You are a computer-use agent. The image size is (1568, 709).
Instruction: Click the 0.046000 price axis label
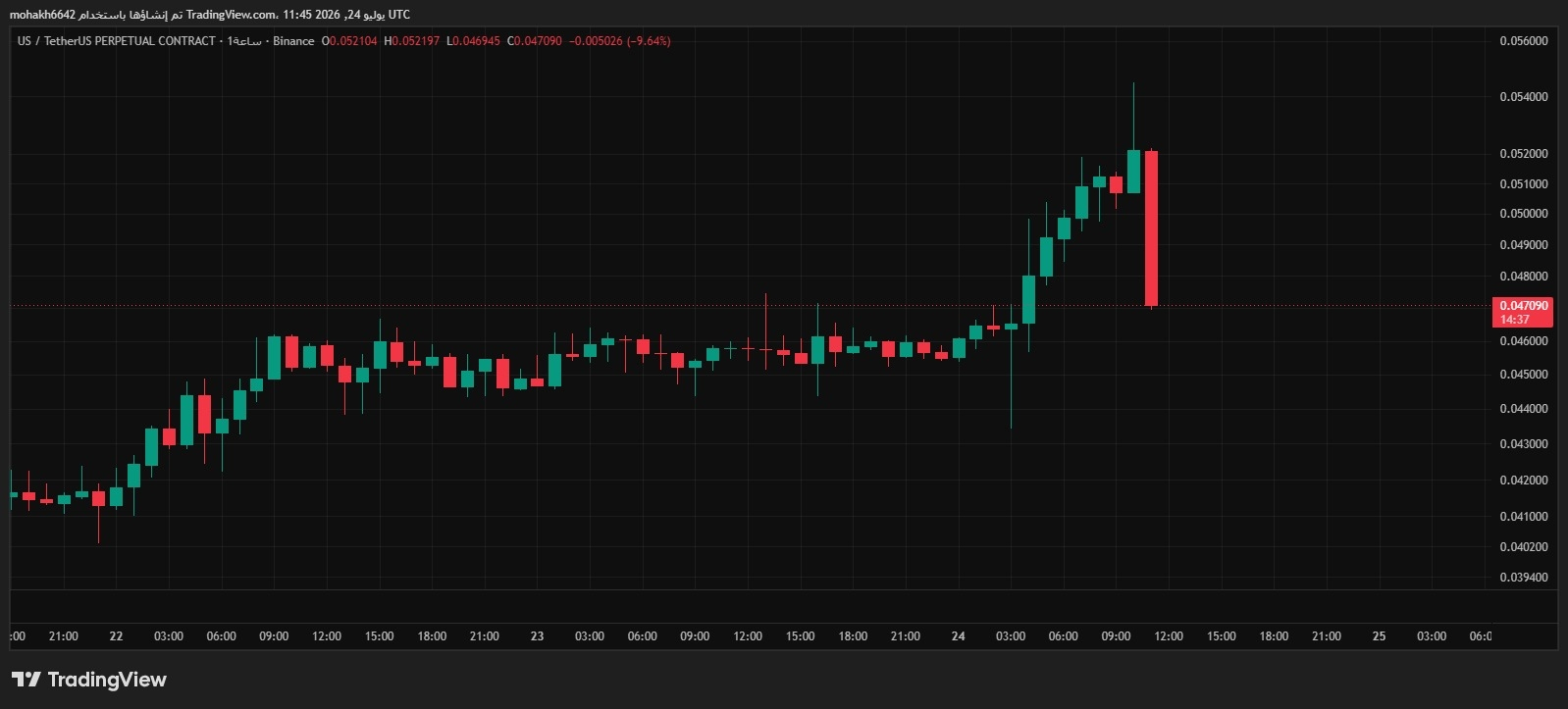1524,341
